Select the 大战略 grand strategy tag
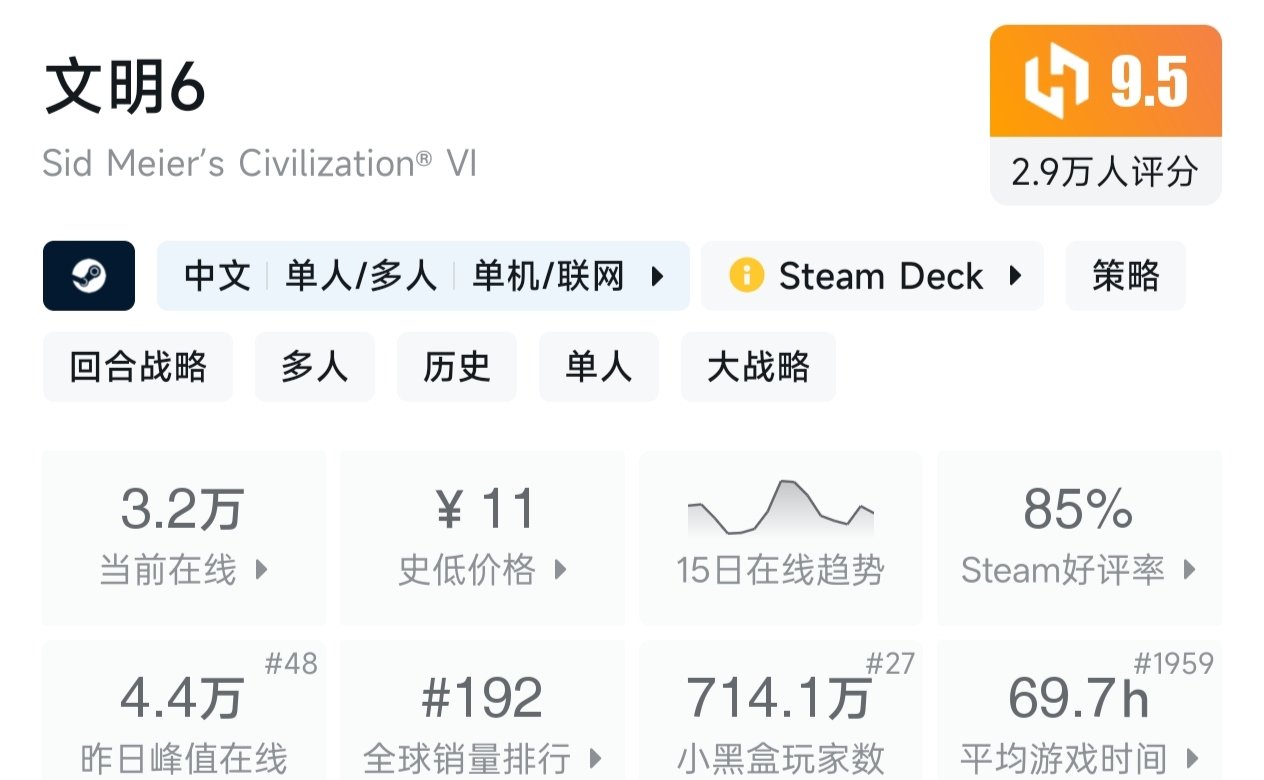Image resolution: width=1264 pixels, height=780 pixels. point(758,367)
